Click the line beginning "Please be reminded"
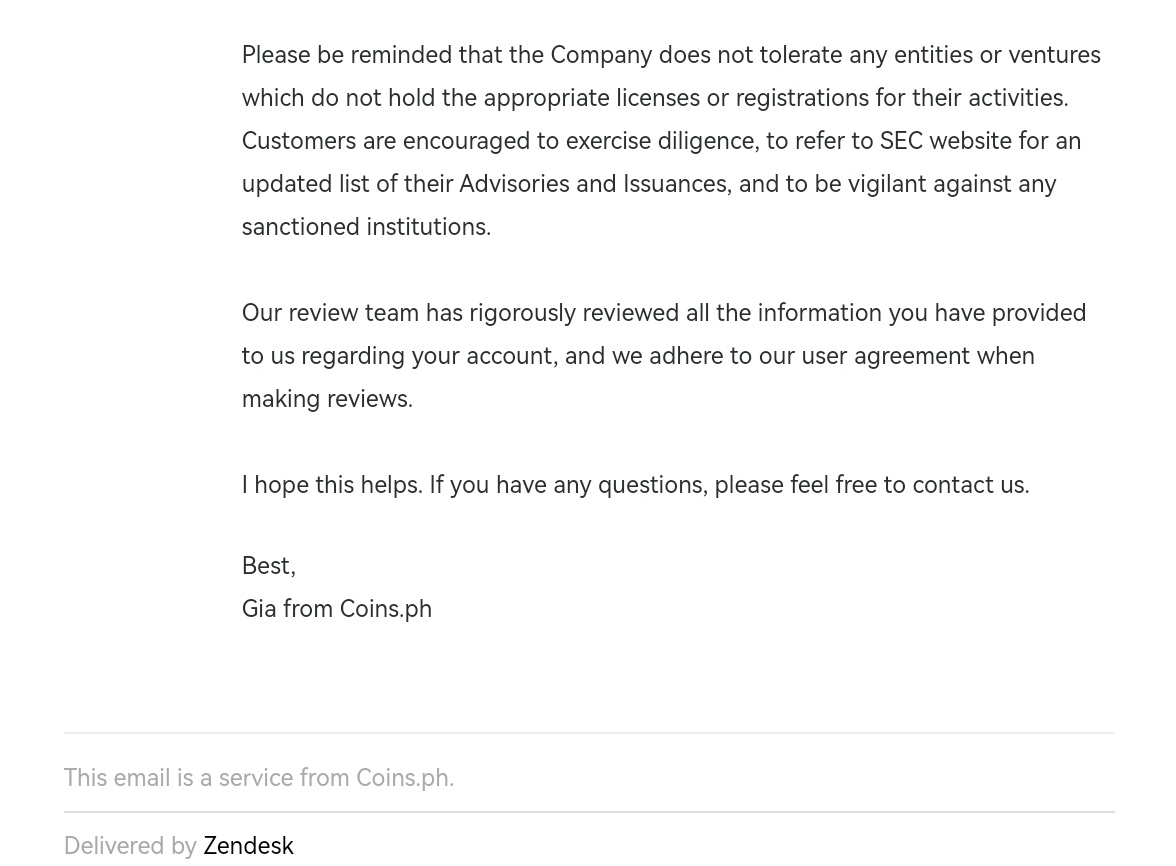The height and width of the screenshot is (866, 1176). tap(670, 55)
